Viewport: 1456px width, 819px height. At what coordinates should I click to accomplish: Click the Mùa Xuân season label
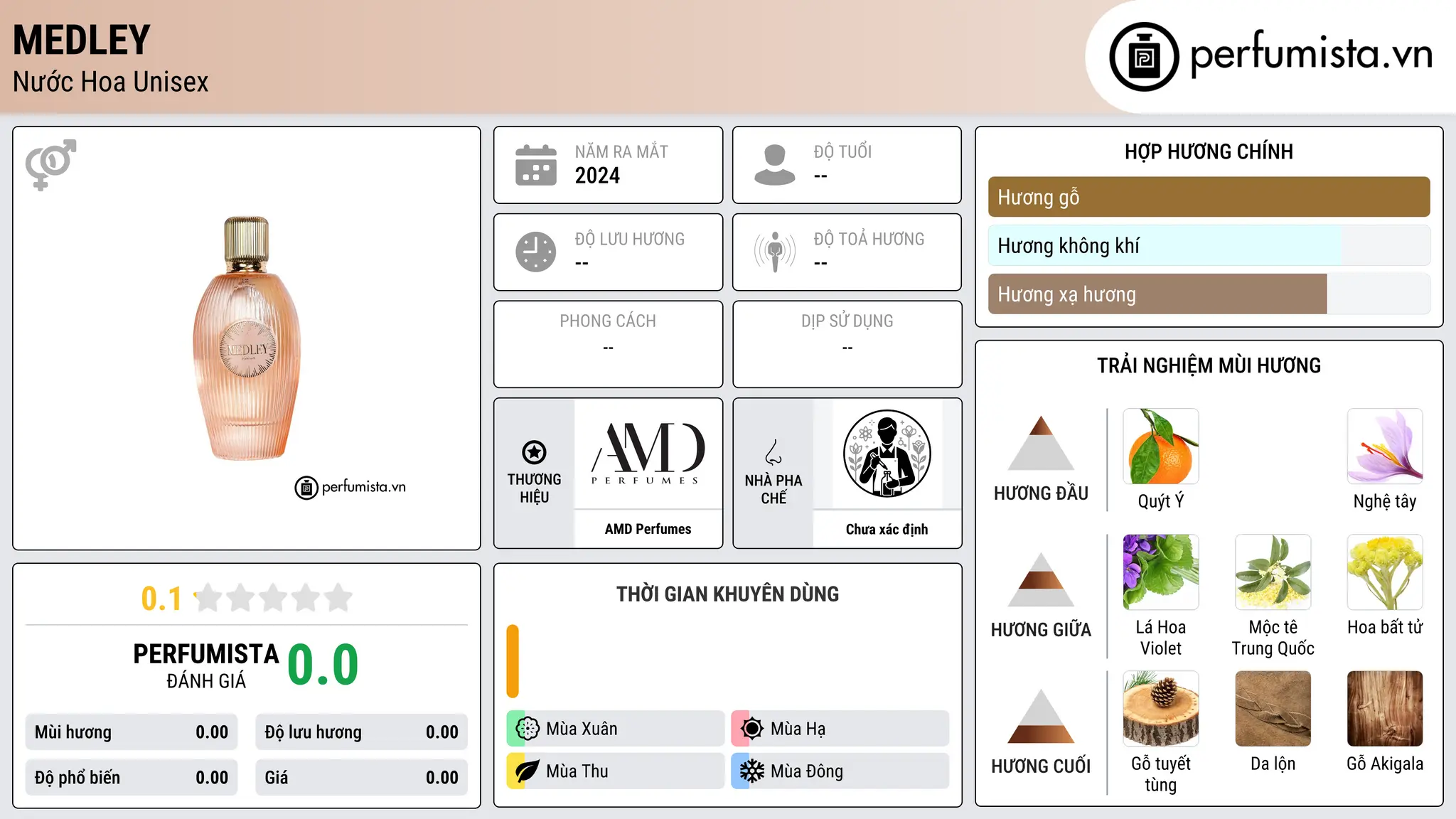pos(582,729)
